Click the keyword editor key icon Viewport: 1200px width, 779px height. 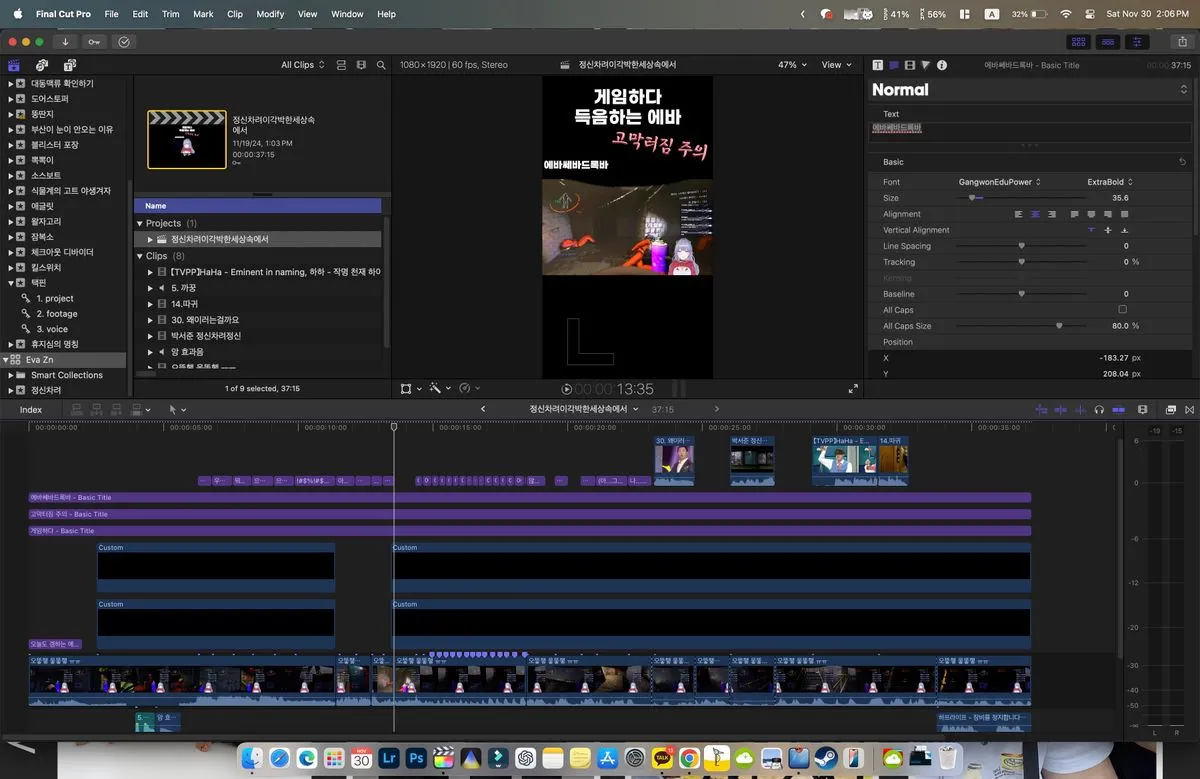tap(94, 42)
